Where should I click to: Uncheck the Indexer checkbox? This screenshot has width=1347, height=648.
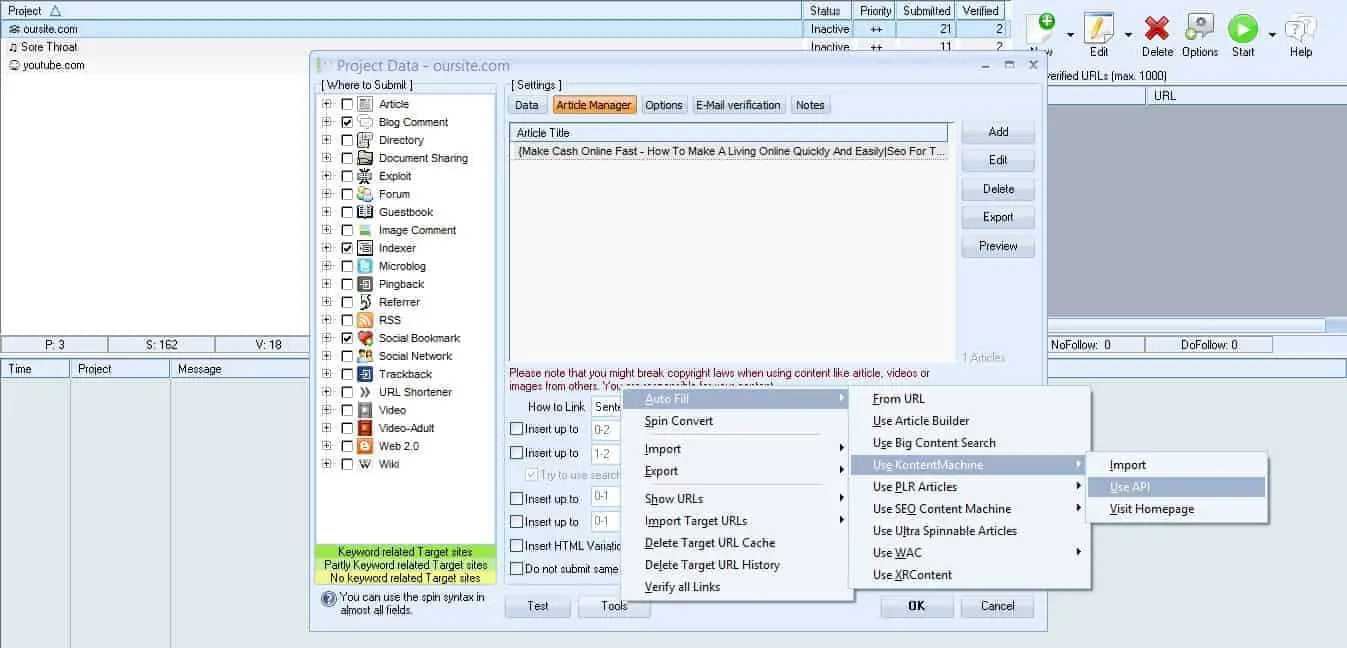347,248
